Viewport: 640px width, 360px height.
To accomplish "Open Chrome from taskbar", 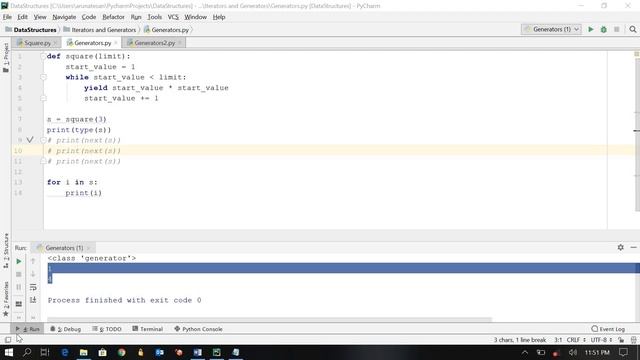I will (x=122, y=352).
